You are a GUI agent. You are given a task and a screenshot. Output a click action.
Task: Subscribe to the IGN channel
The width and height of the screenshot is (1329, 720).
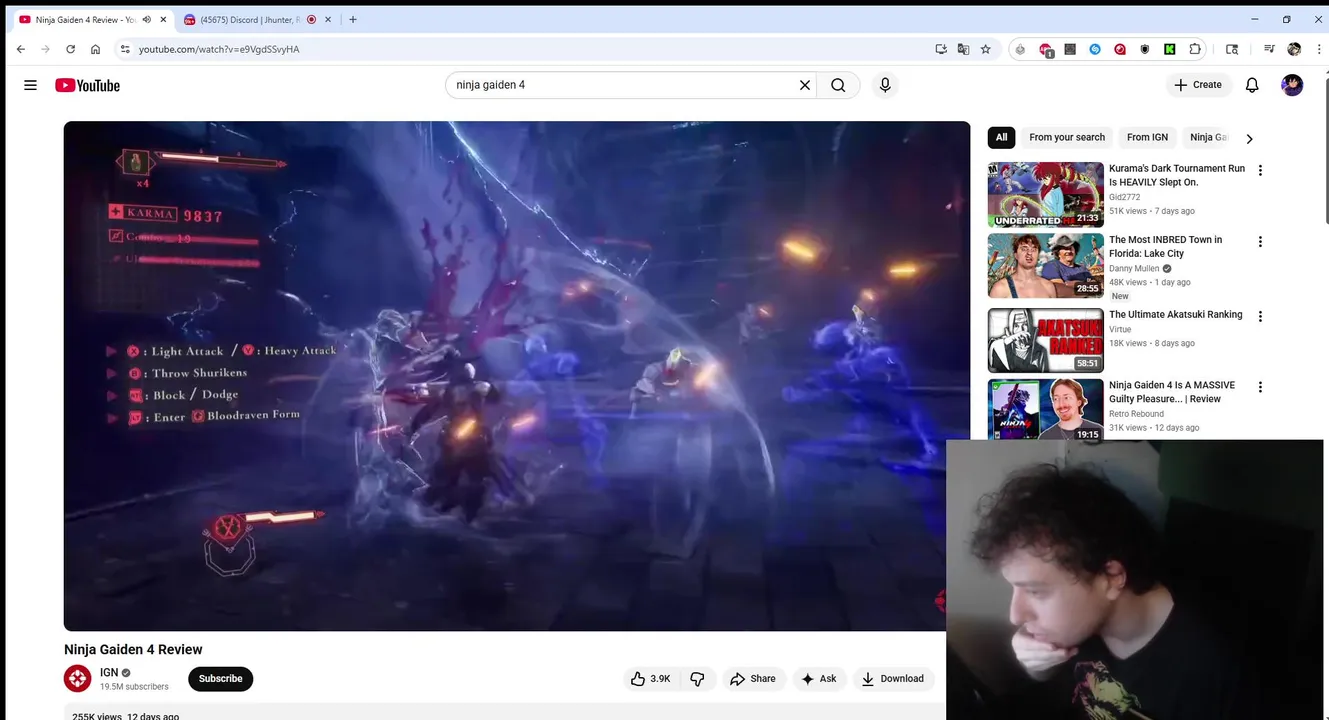220,678
